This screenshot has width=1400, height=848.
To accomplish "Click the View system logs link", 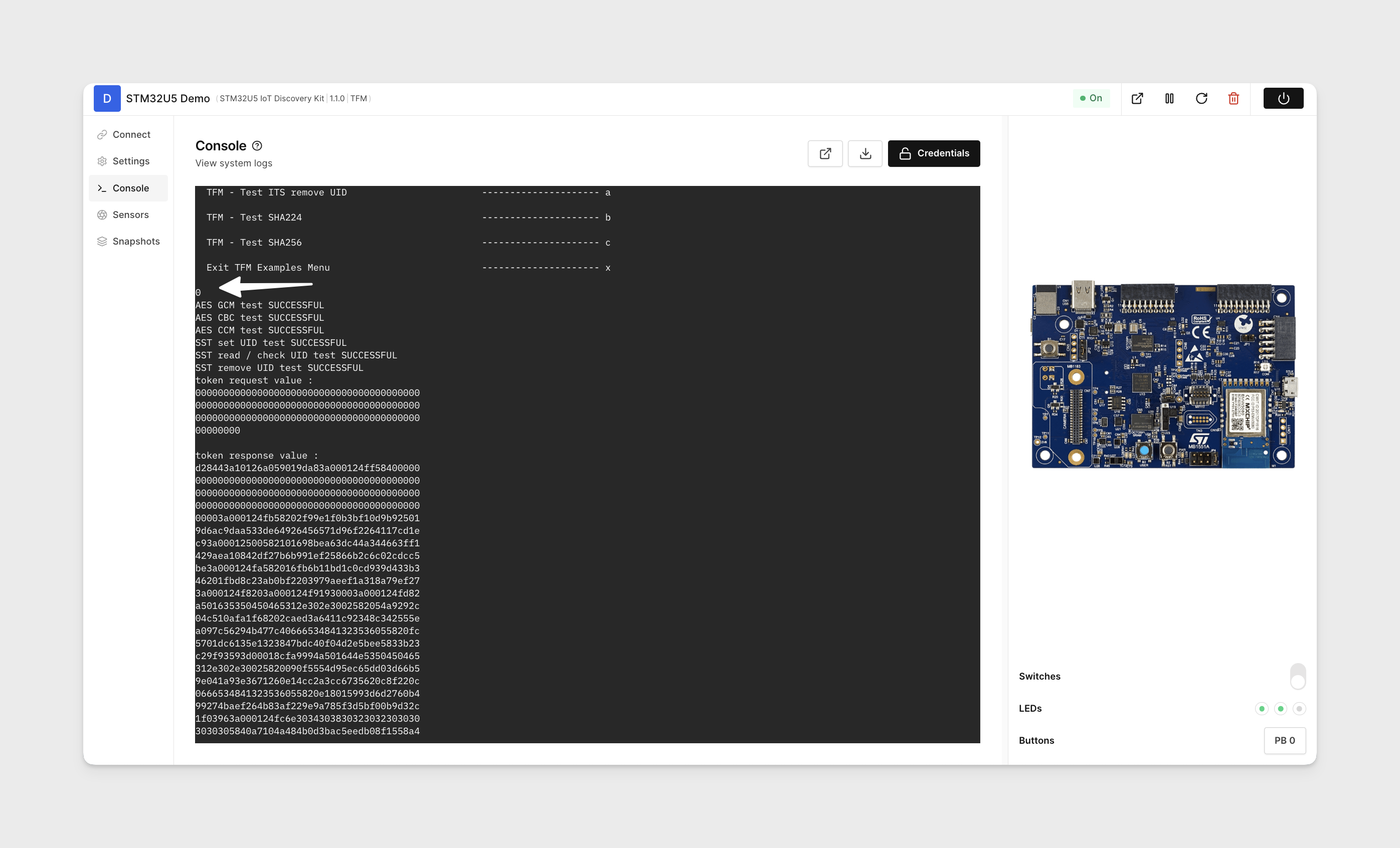I will pyautogui.click(x=234, y=163).
